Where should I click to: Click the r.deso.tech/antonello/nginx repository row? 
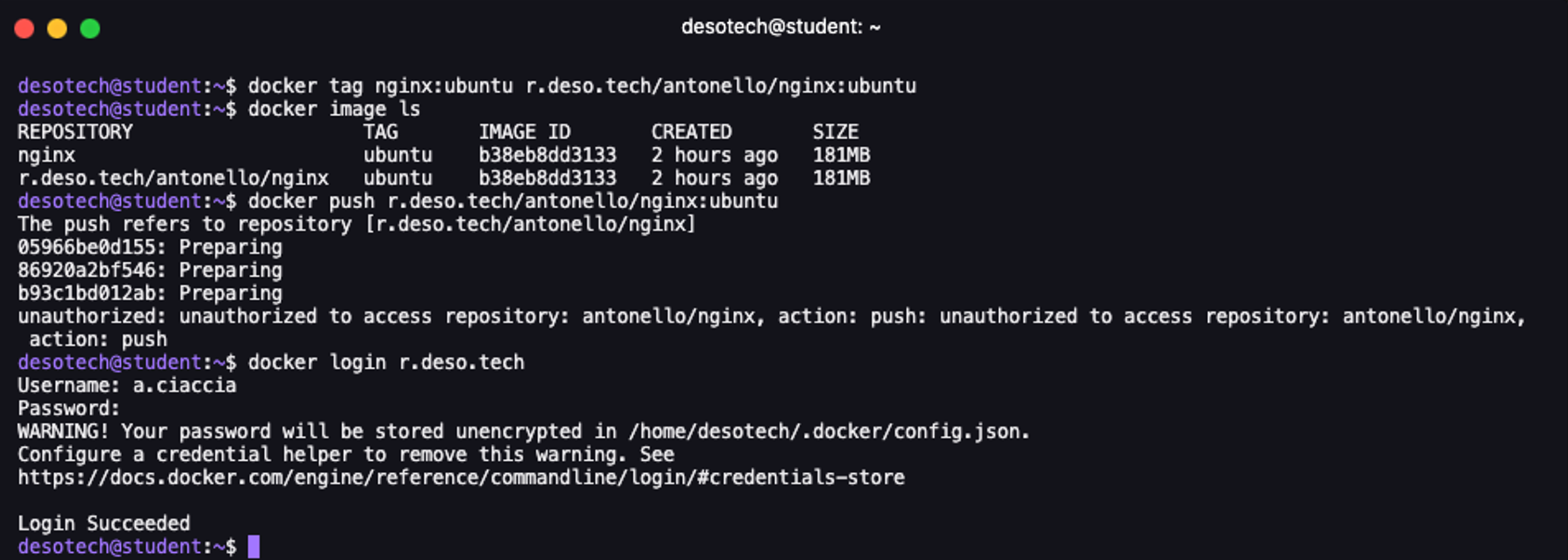pyautogui.click(x=173, y=178)
